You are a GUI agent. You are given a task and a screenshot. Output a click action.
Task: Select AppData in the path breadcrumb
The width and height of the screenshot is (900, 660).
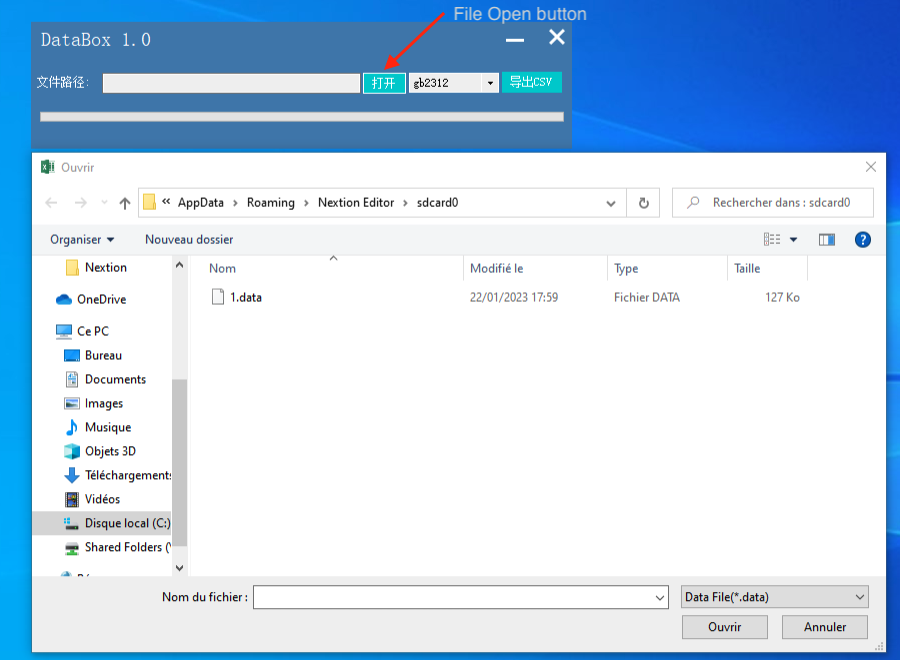200,203
